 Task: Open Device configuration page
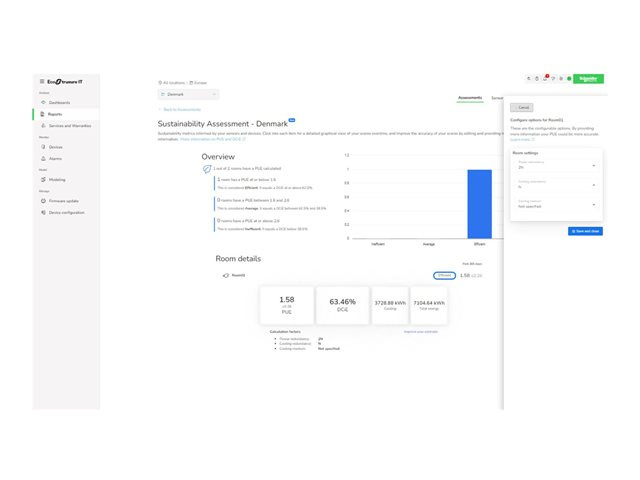pos(68,213)
